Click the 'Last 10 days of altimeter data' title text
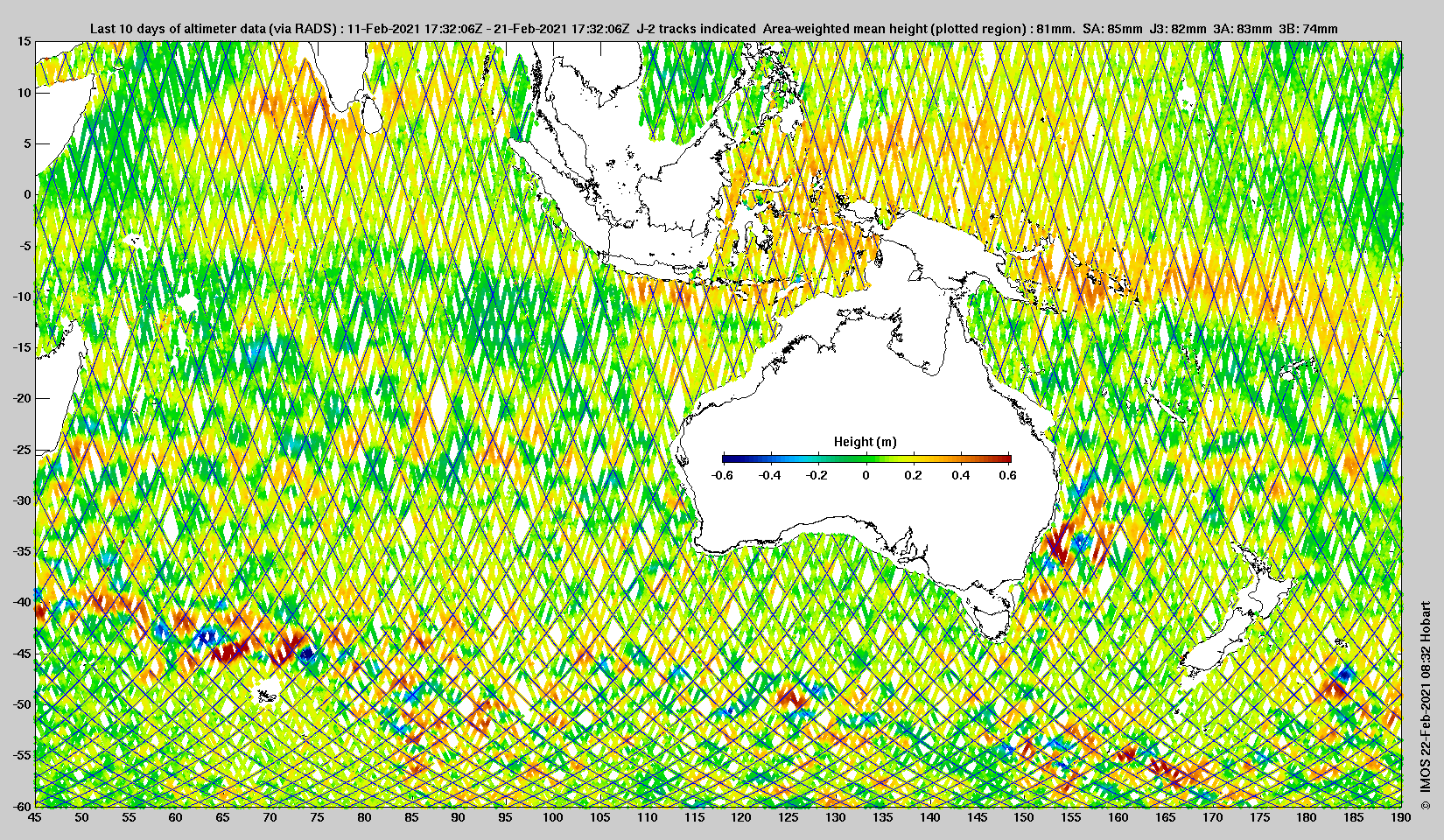1444x840 pixels. 179,29
